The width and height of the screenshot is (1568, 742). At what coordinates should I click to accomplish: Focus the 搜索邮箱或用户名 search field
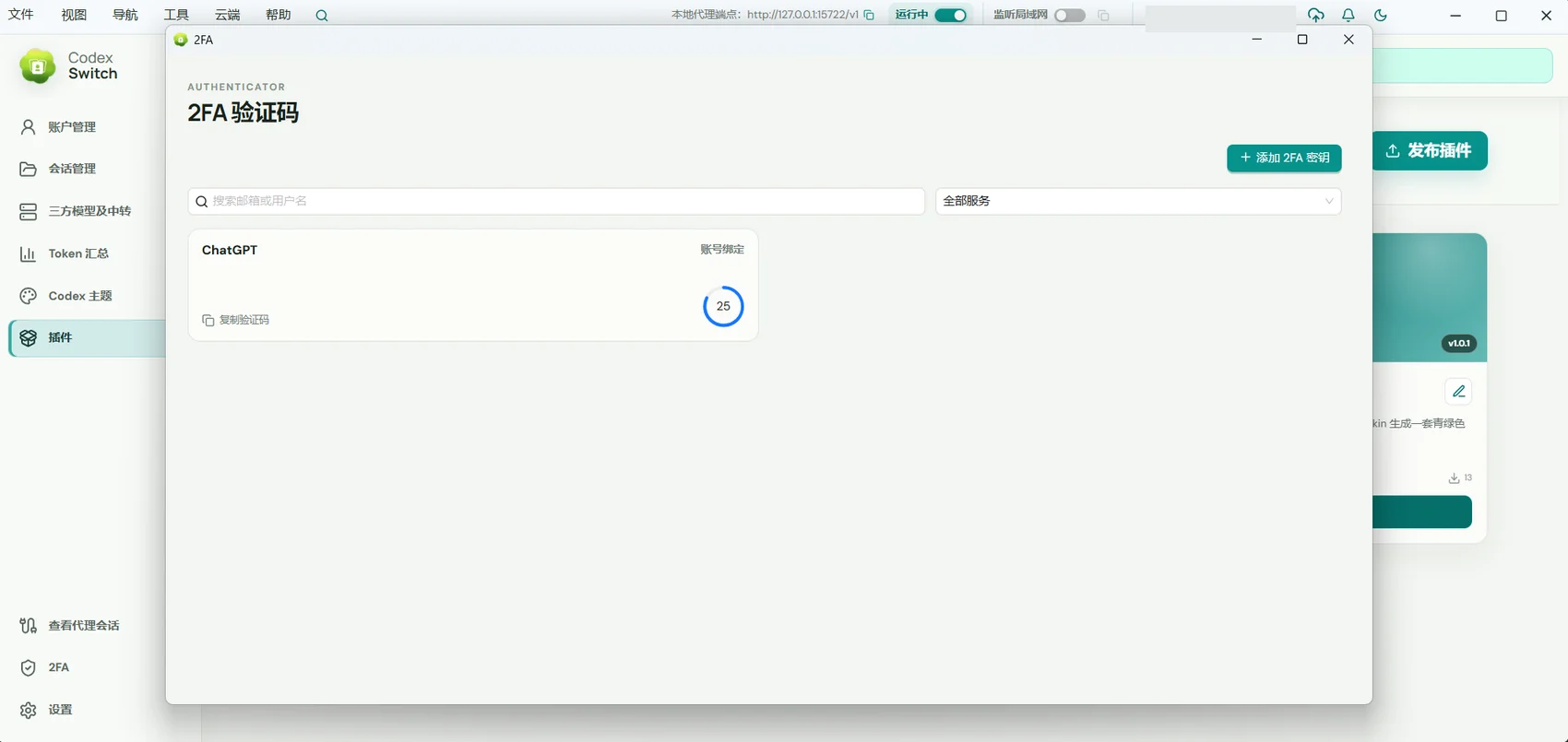point(556,201)
